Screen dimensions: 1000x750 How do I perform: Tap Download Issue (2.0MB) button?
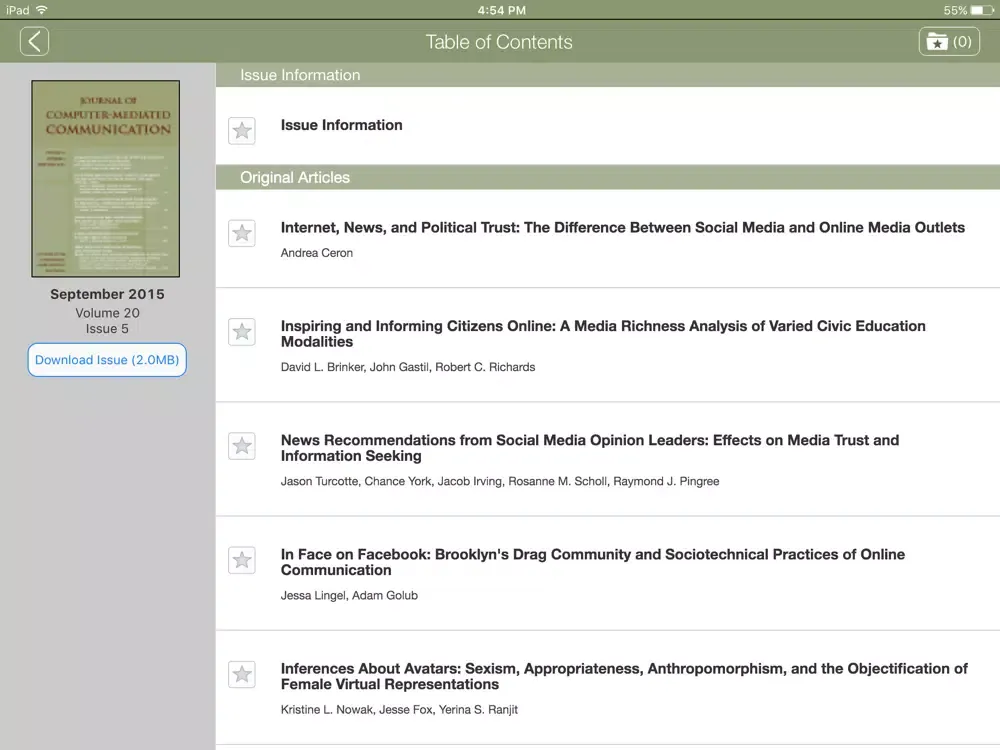click(x=107, y=360)
